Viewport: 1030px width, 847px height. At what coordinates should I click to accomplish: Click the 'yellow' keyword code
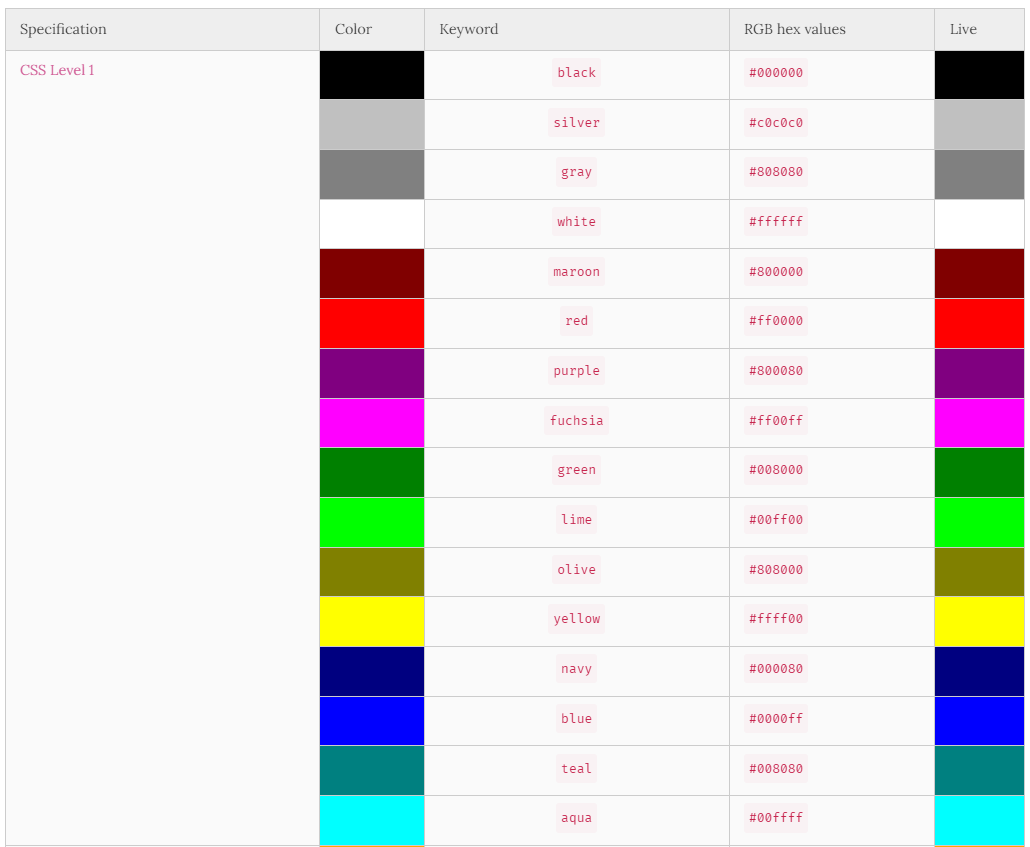[576, 618]
